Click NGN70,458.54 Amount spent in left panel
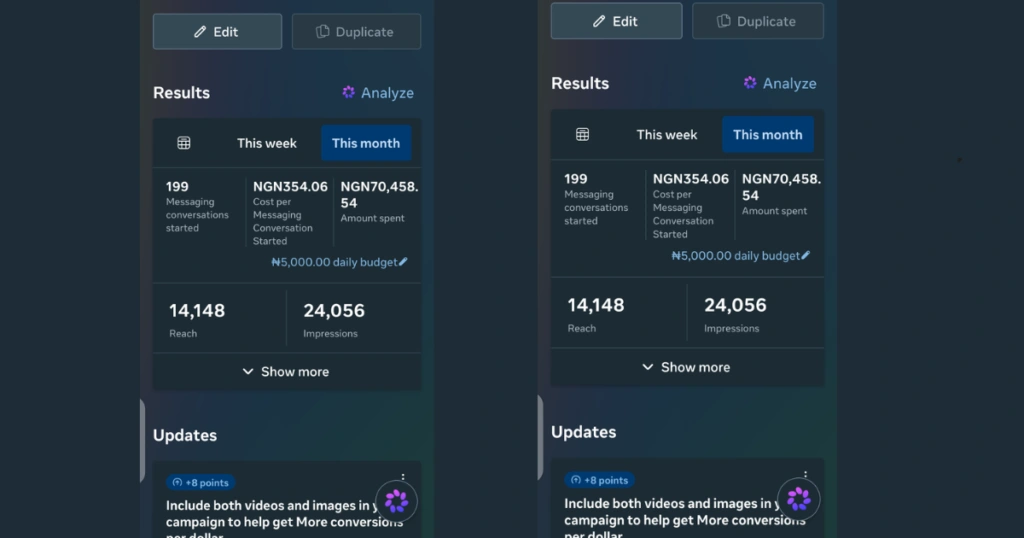This screenshot has height=538, width=1024. (379, 201)
